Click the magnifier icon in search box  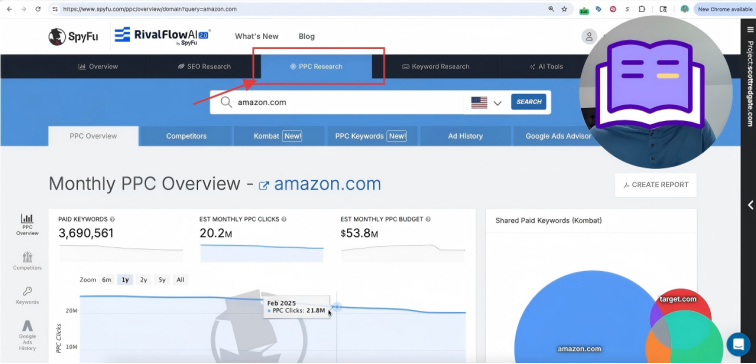coord(226,102)
